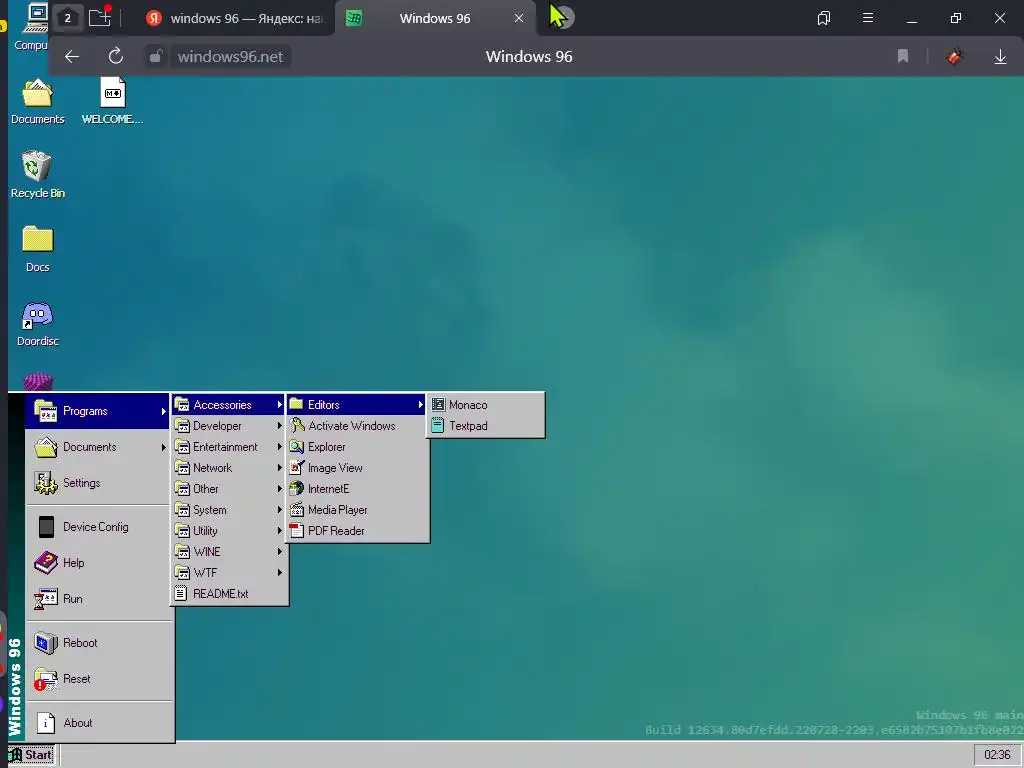Click the Image View icon
The width and height of the screenshot is (1024, 768).
pos(297,468)
